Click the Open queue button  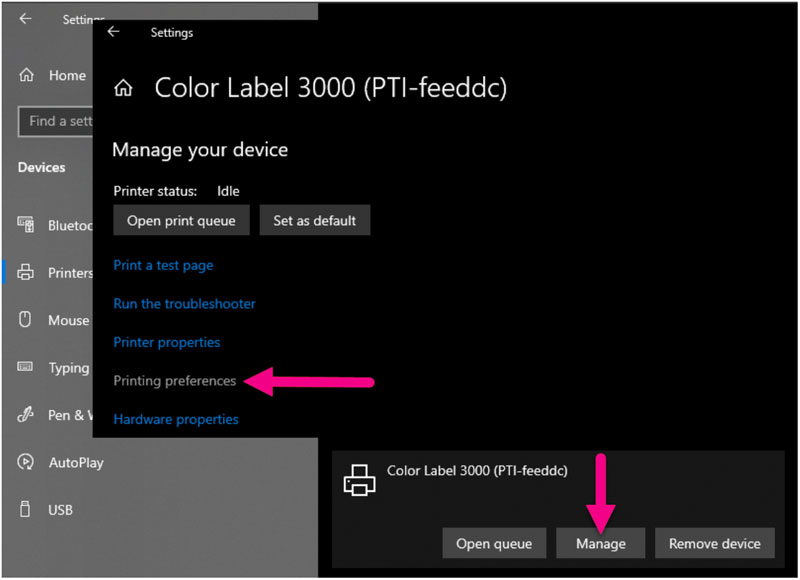[x=494, y=543]
